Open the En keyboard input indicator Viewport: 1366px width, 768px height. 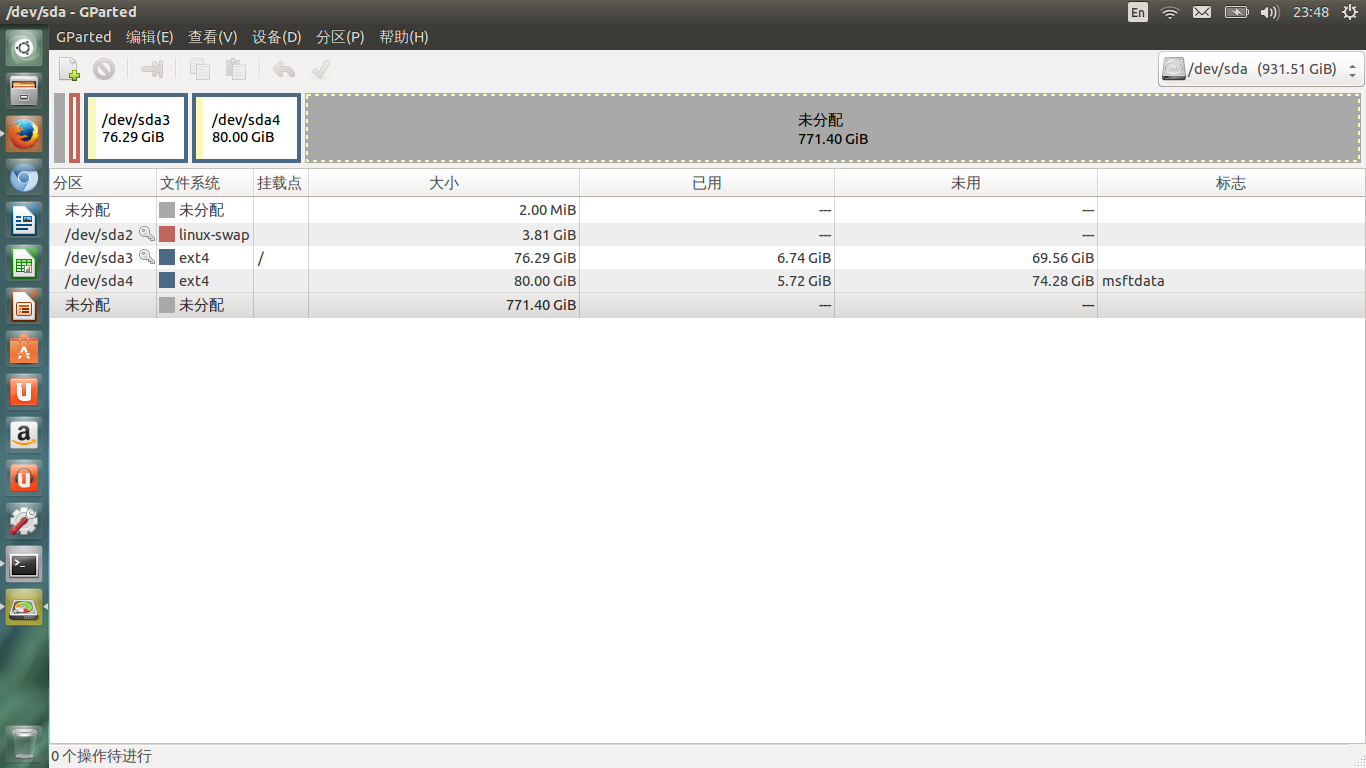point(1138,12)
